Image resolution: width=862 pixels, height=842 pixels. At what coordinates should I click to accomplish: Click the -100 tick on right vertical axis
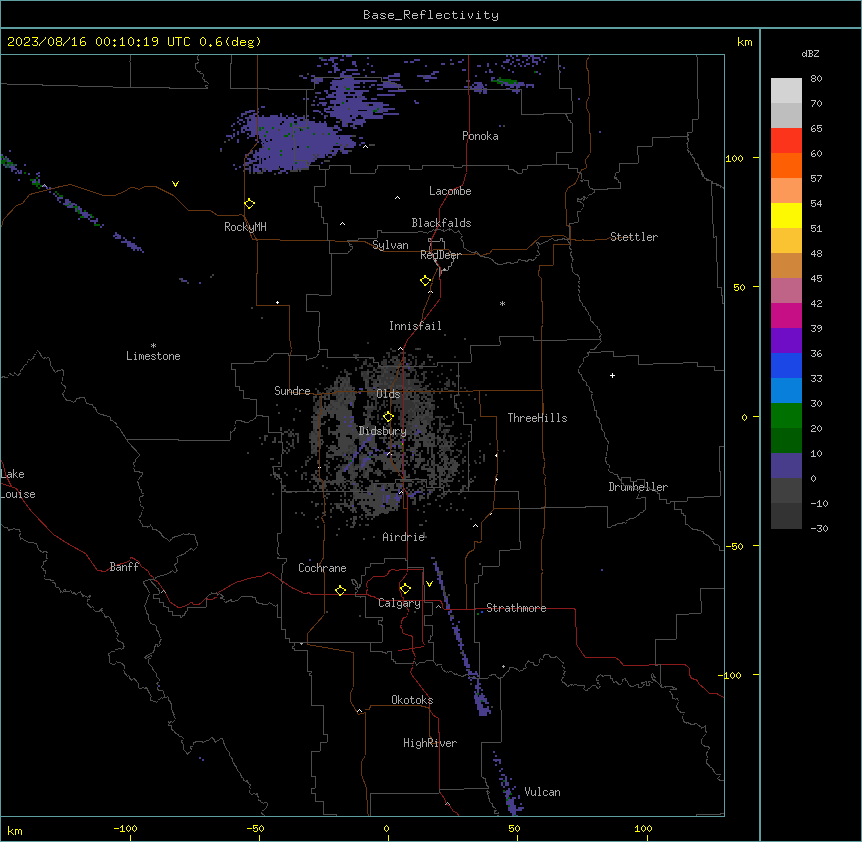730,675
